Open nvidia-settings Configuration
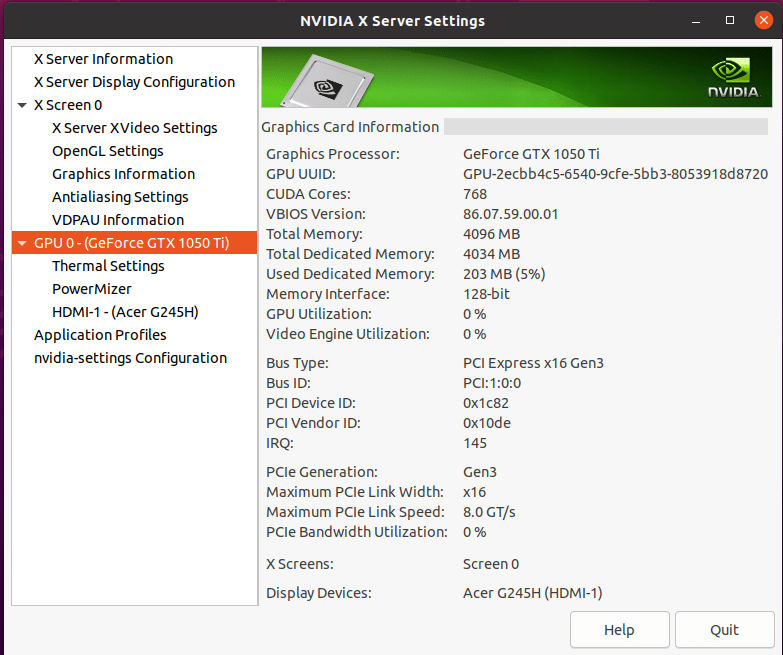 pos(130,357)
